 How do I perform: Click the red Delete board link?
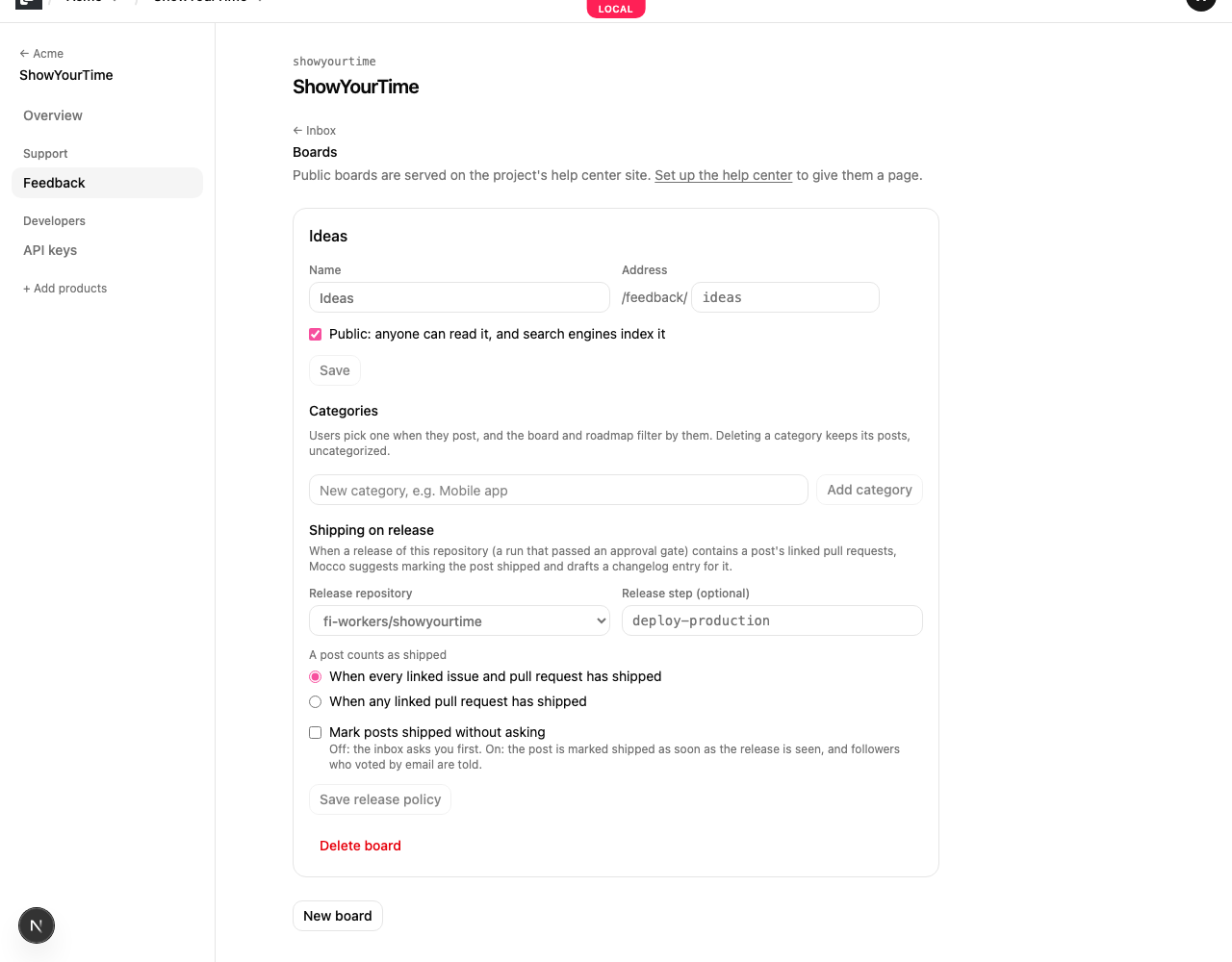[360, 846]
